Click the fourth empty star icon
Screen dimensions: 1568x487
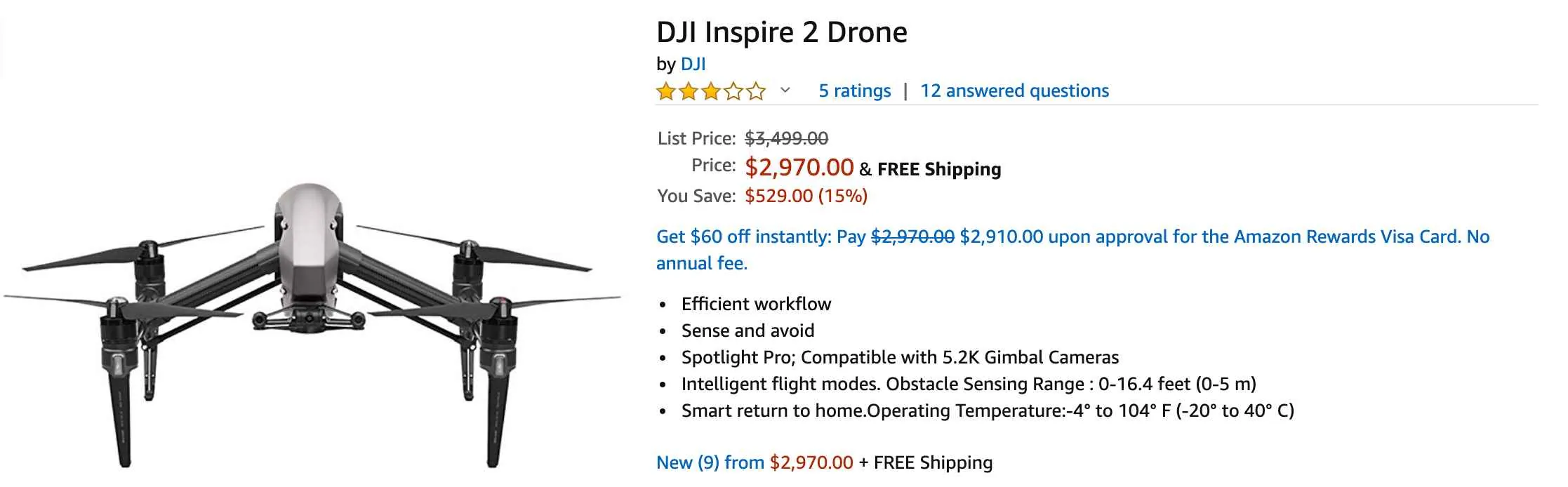tap(733, 91)
